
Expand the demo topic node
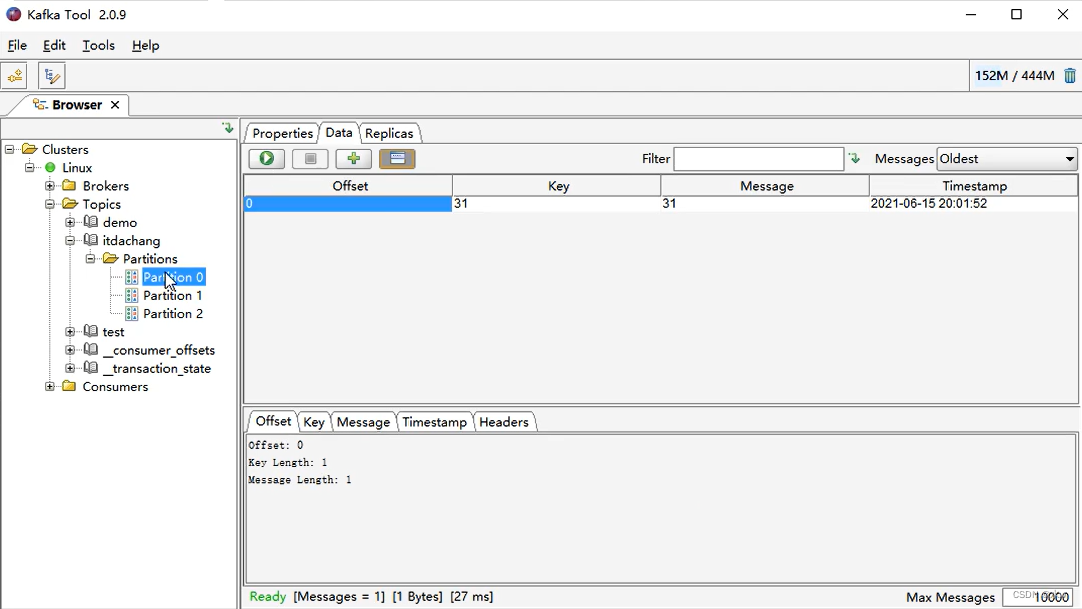click(x=70, y=222)
